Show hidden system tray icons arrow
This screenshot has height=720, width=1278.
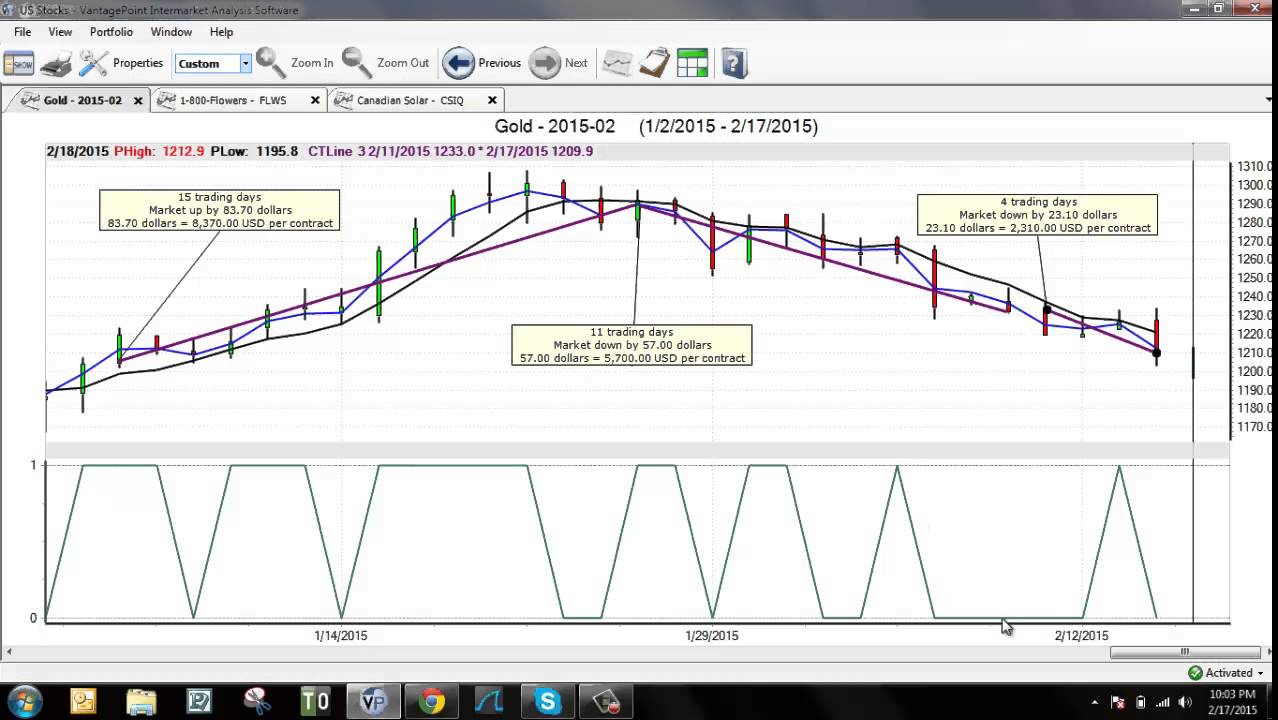[1095, 702]
